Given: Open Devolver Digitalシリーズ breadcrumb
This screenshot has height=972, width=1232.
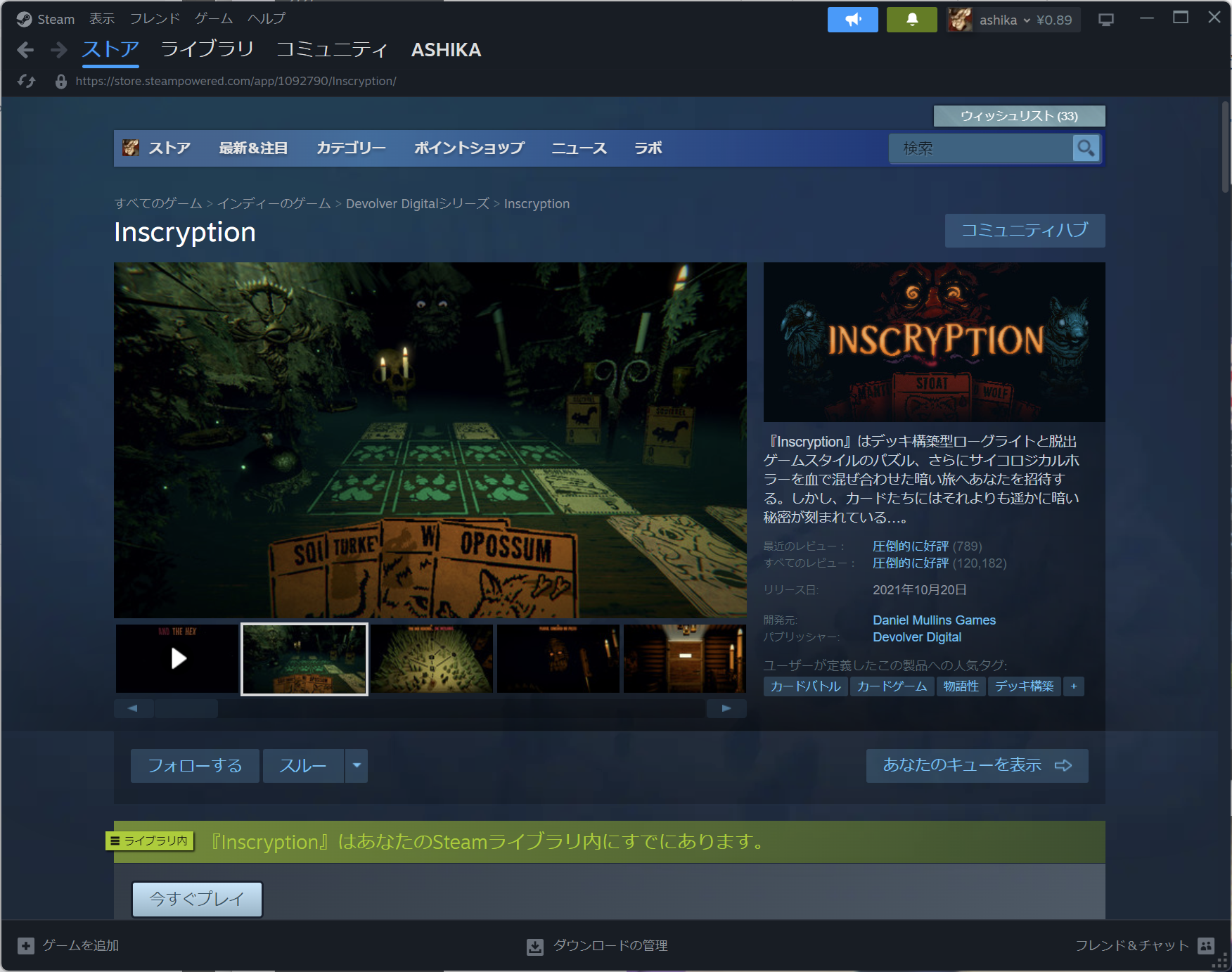Looking at the screenshot, I should (418, 204).
